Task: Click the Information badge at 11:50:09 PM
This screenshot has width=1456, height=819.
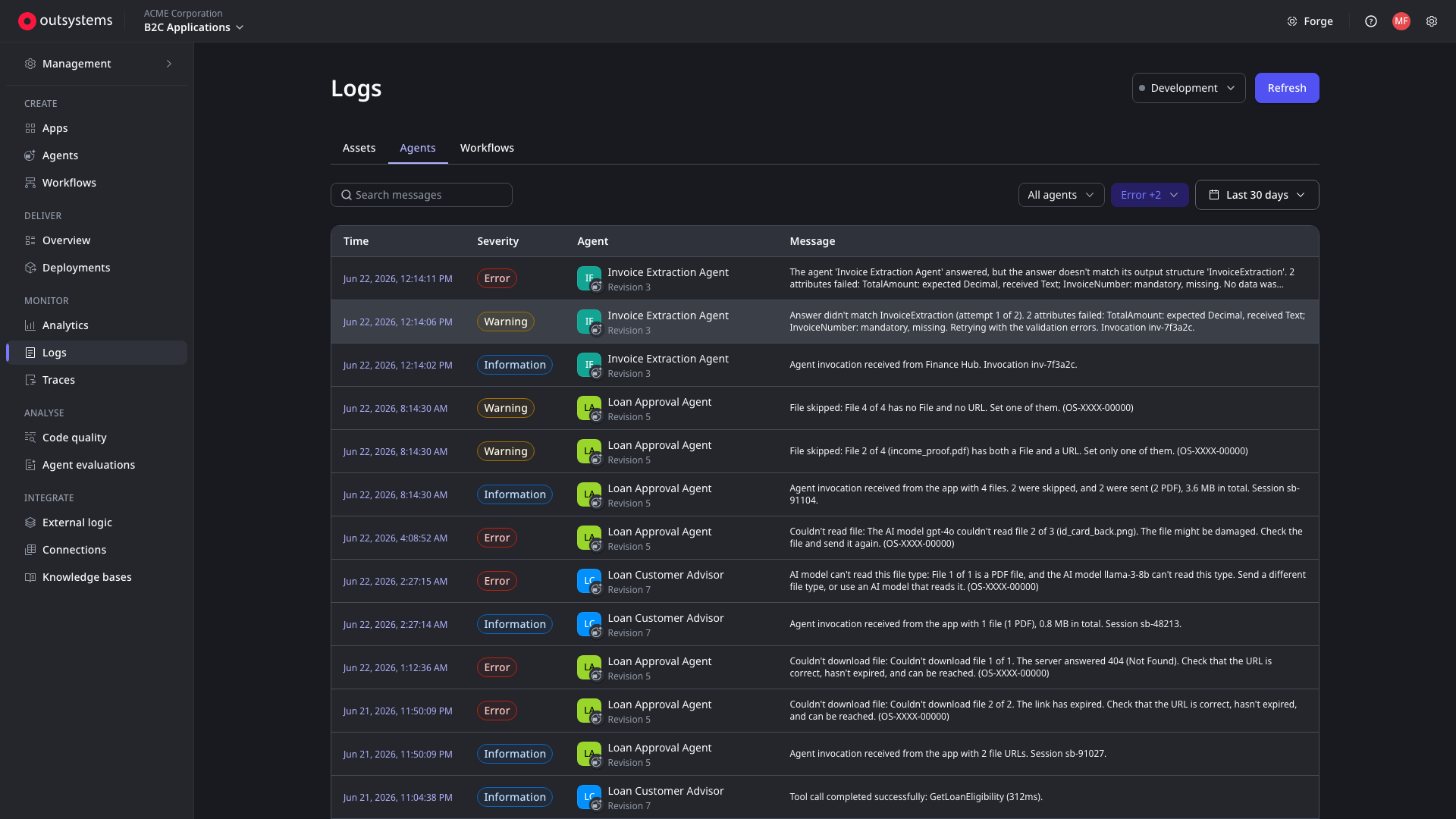Action: 515,754
